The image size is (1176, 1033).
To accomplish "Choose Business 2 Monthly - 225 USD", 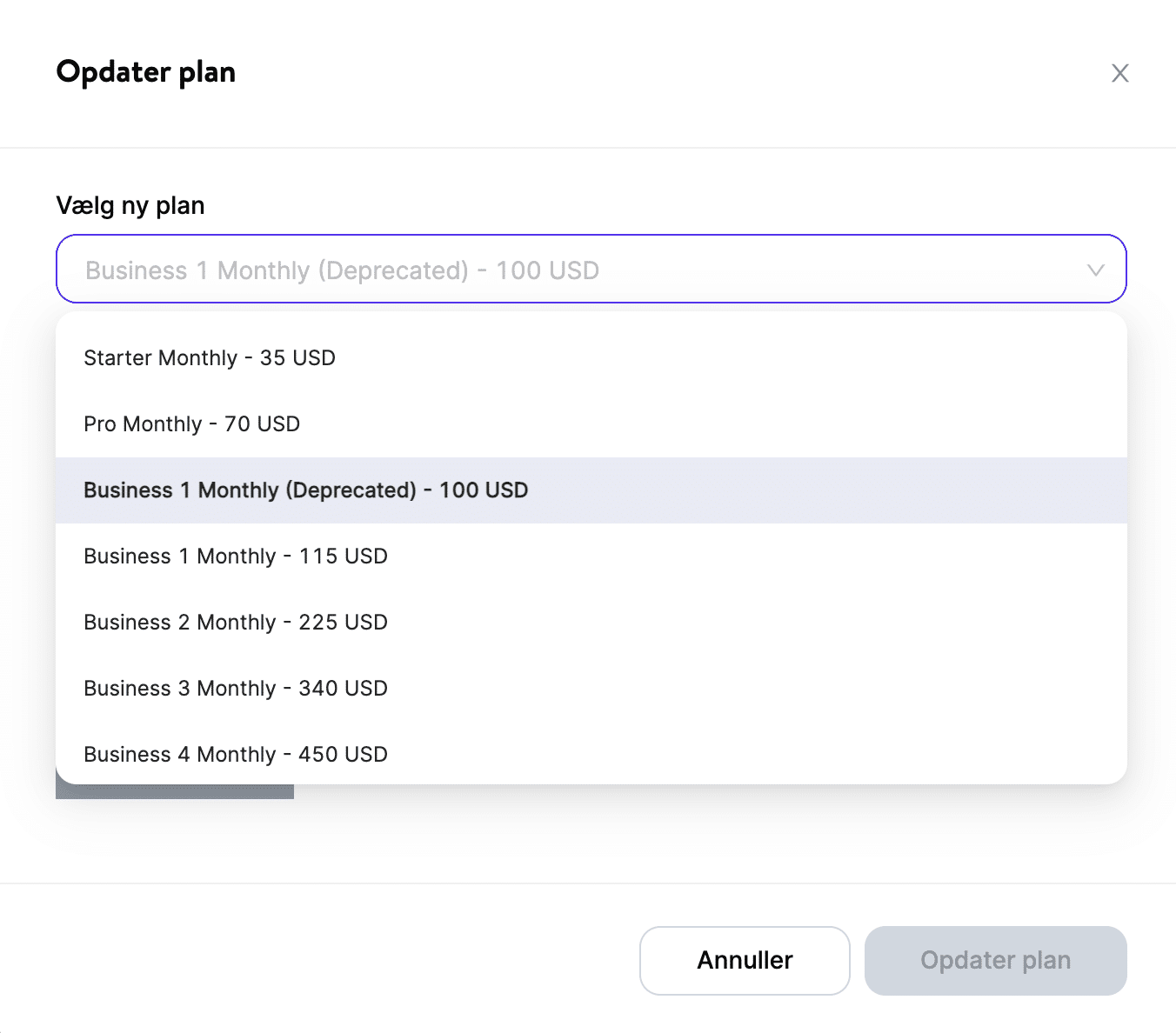I will click(236, 623).
